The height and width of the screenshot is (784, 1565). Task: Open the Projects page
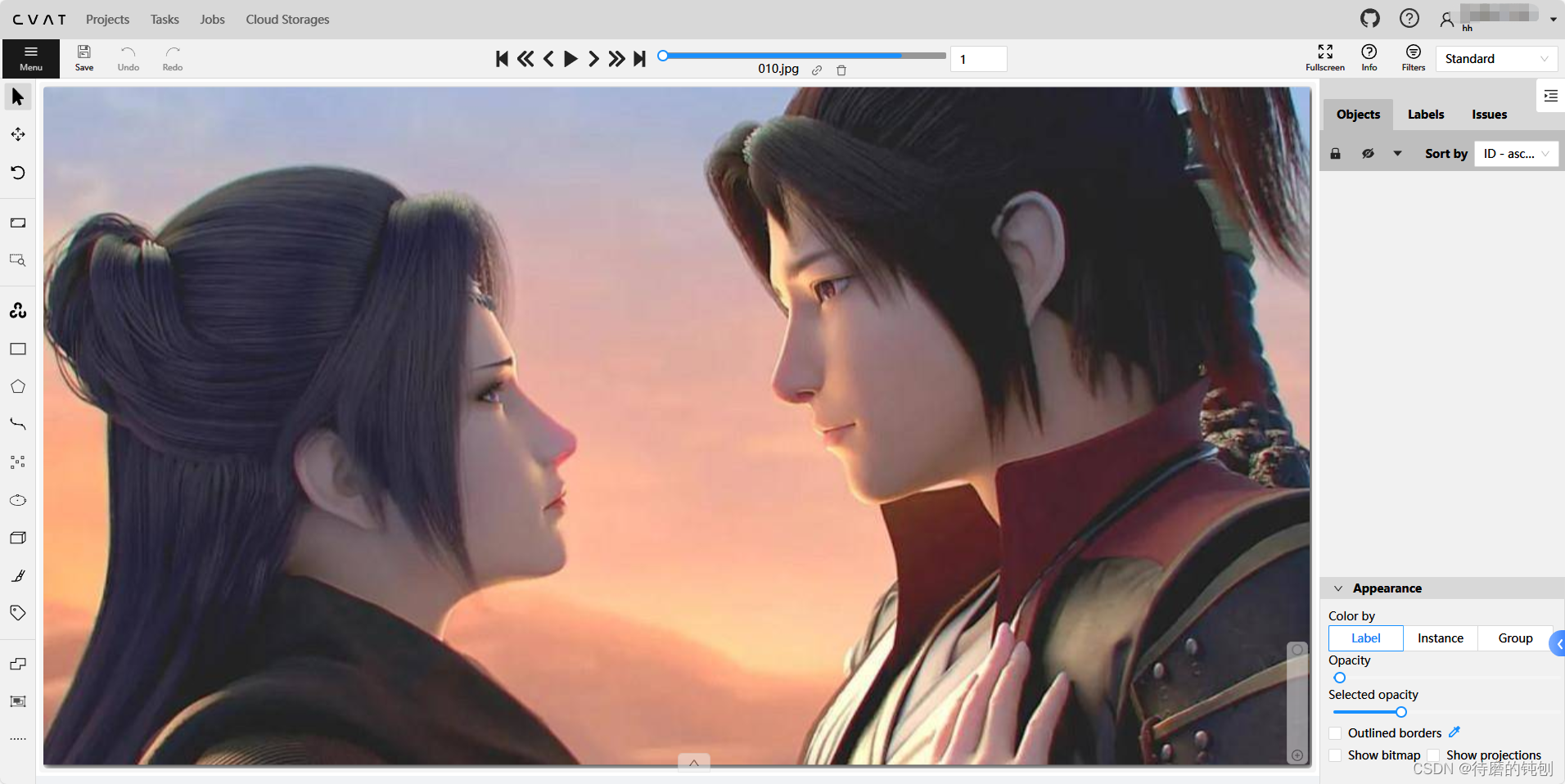pos(107,20)
